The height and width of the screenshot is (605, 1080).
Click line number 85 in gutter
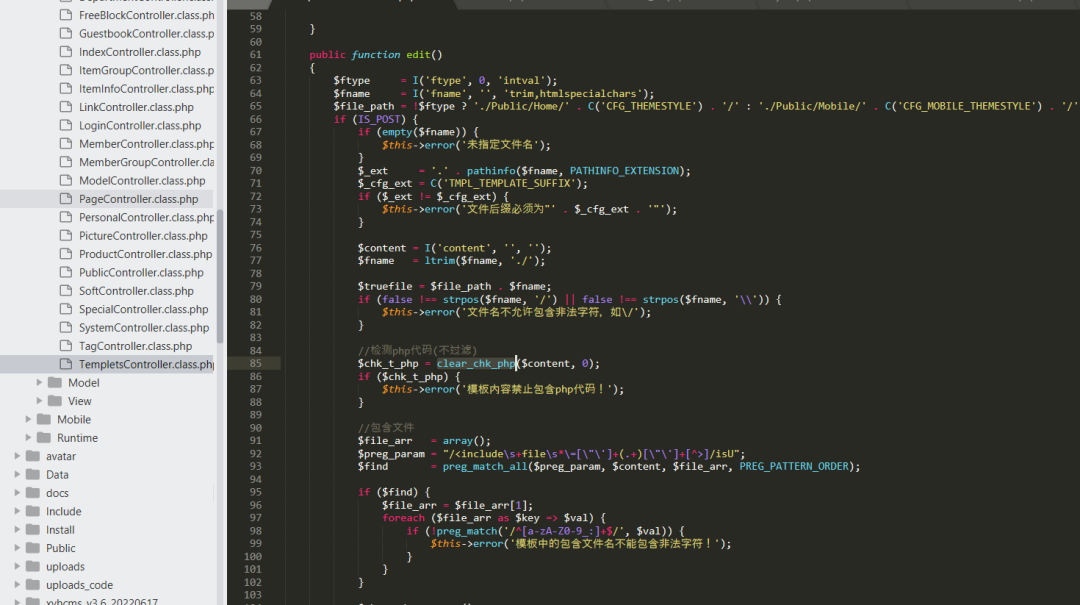coord(256,363)
